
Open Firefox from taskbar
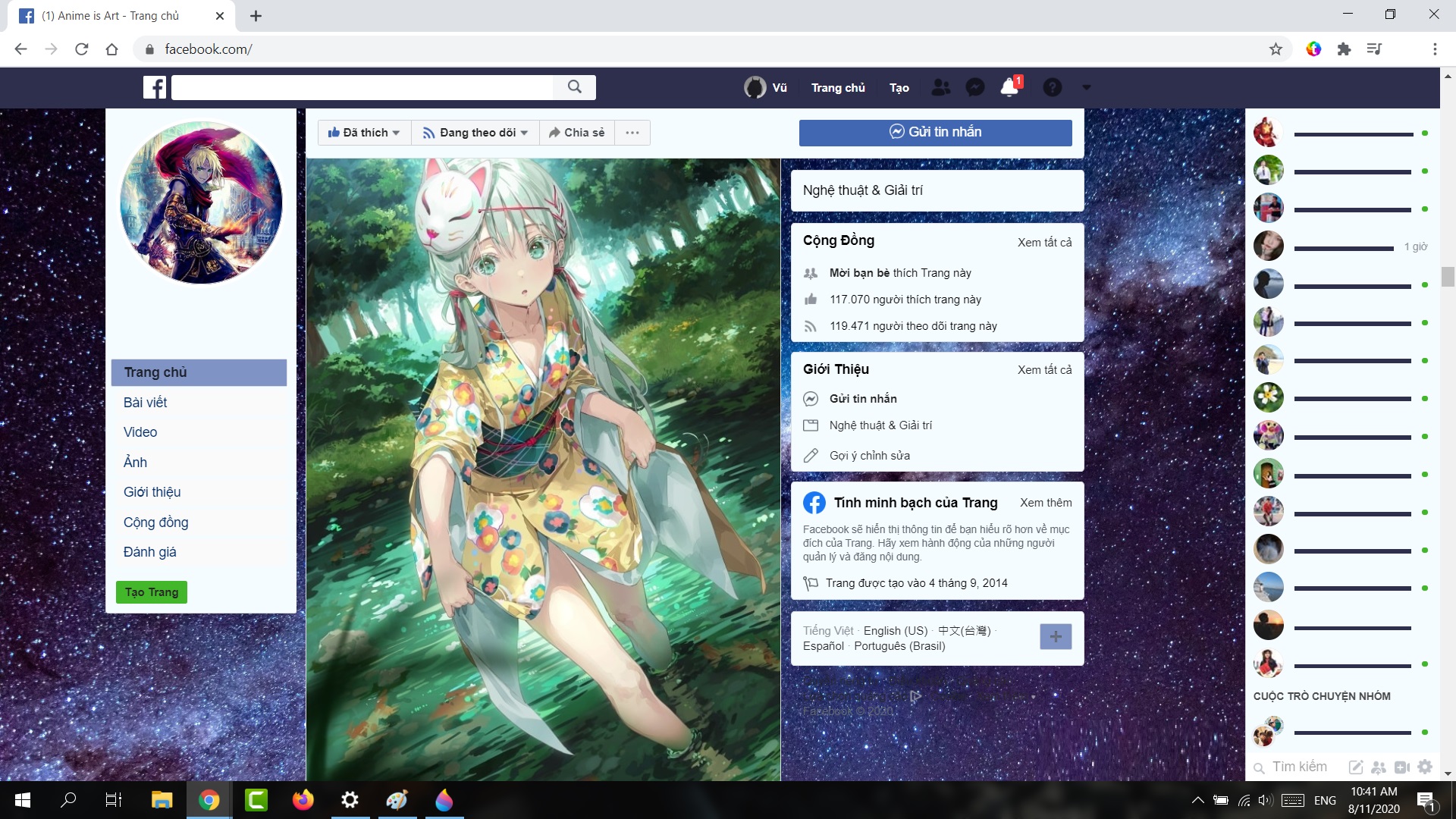303,800
